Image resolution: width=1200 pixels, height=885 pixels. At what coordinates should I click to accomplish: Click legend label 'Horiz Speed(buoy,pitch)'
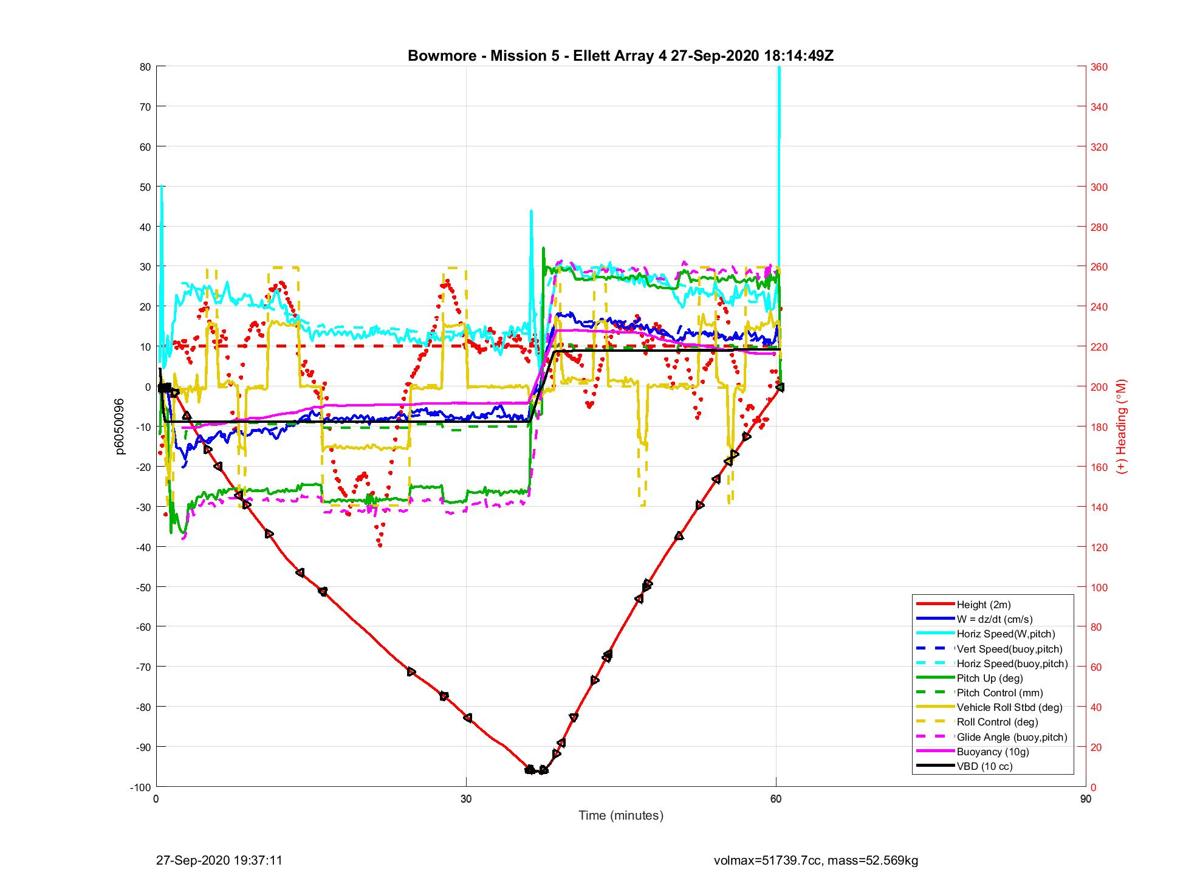1012,664
